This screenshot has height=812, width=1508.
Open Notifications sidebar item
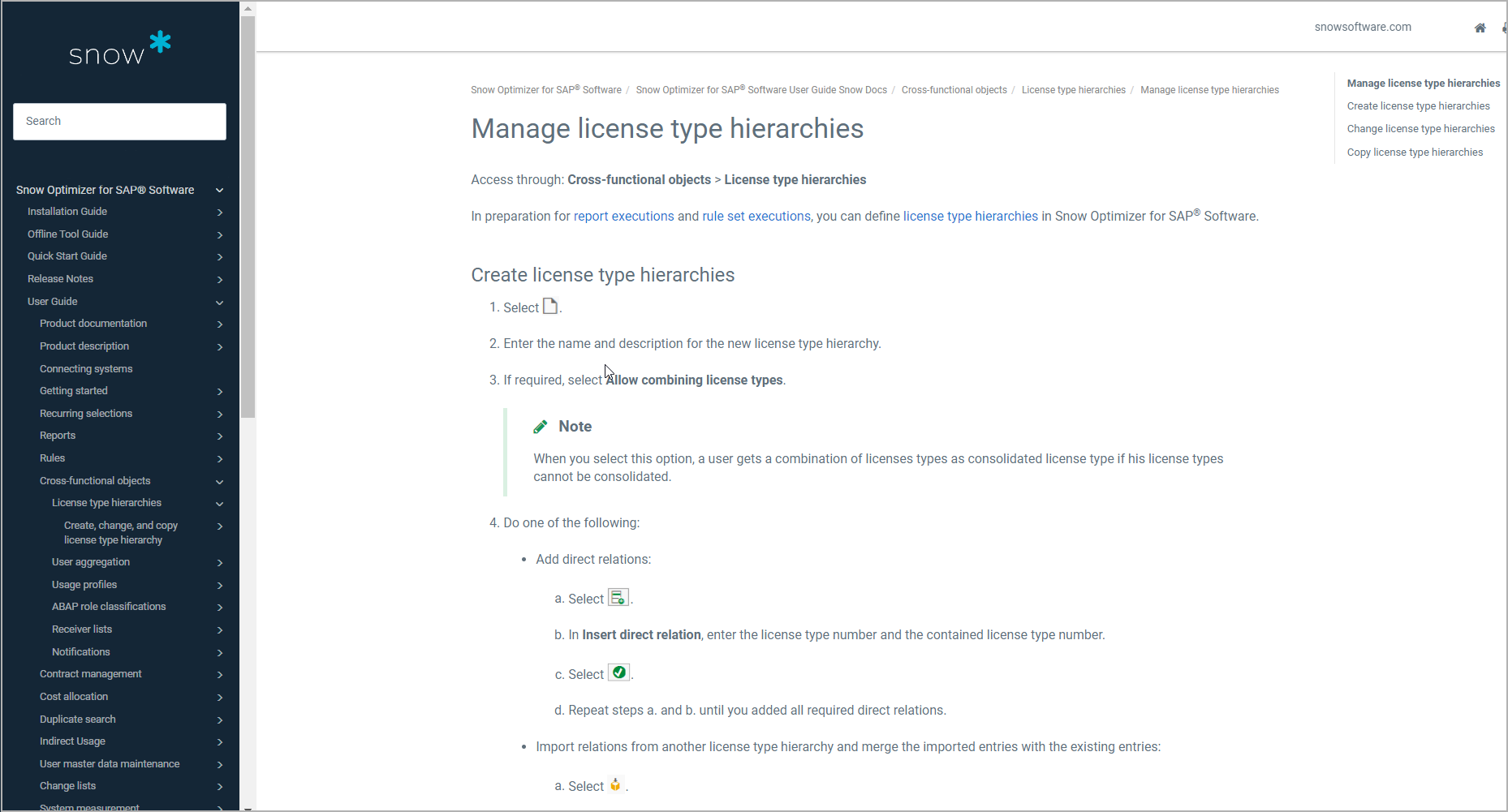point(81,652)
